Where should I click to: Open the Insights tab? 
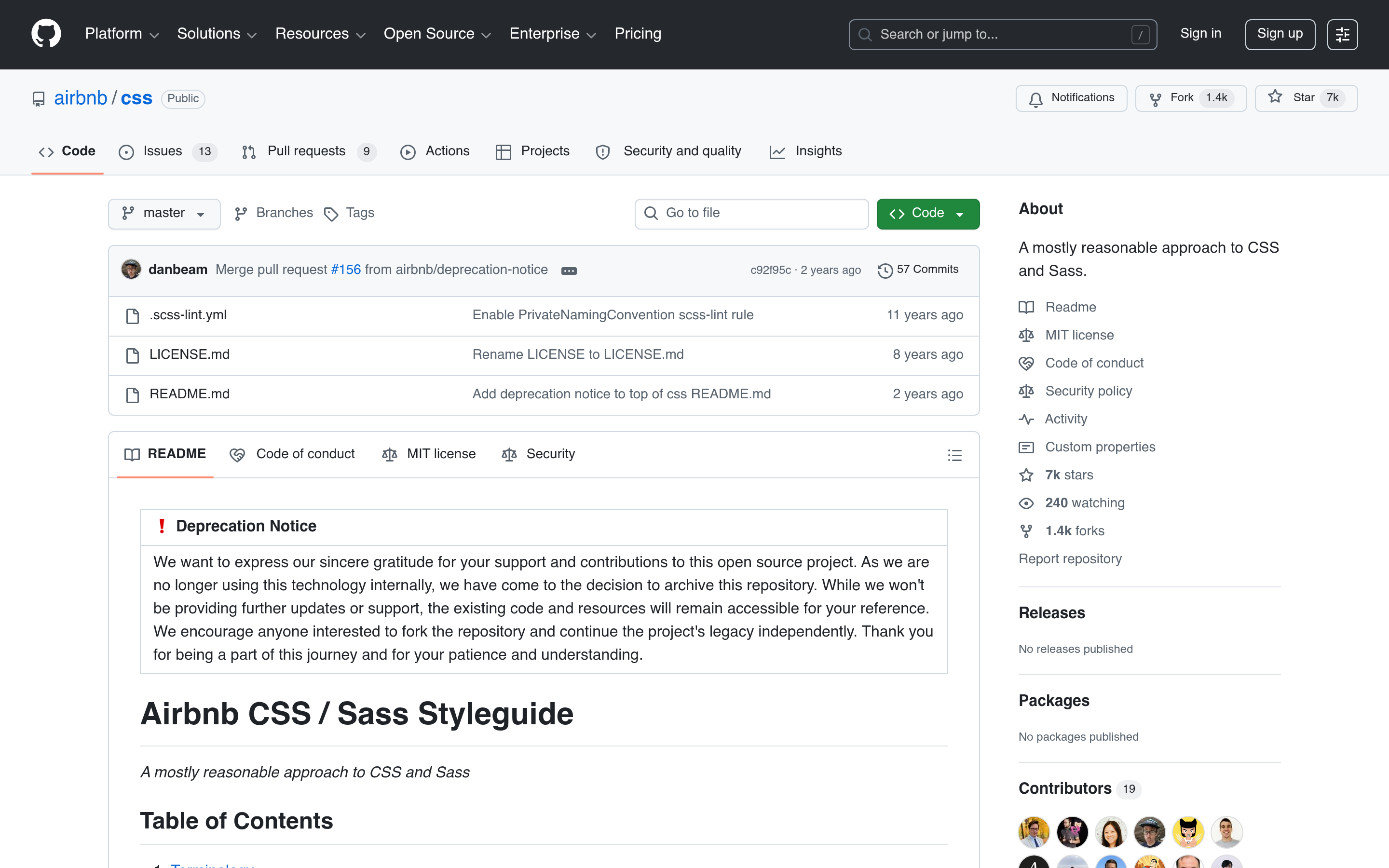point(805,151)
